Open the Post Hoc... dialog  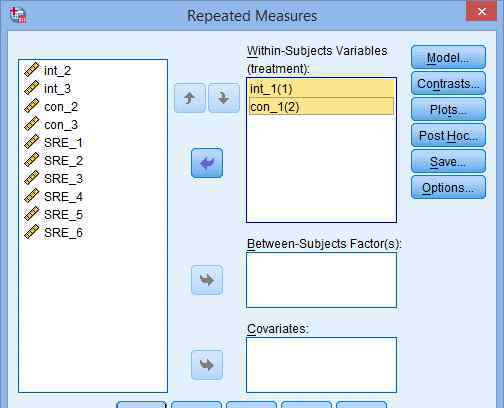pos(448,135)
